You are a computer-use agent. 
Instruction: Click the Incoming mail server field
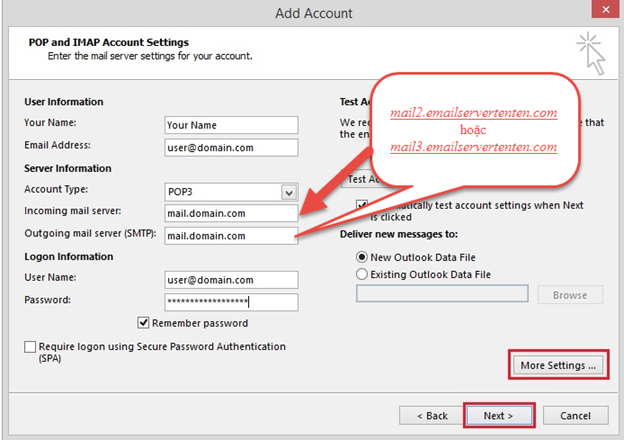[231, 213]
